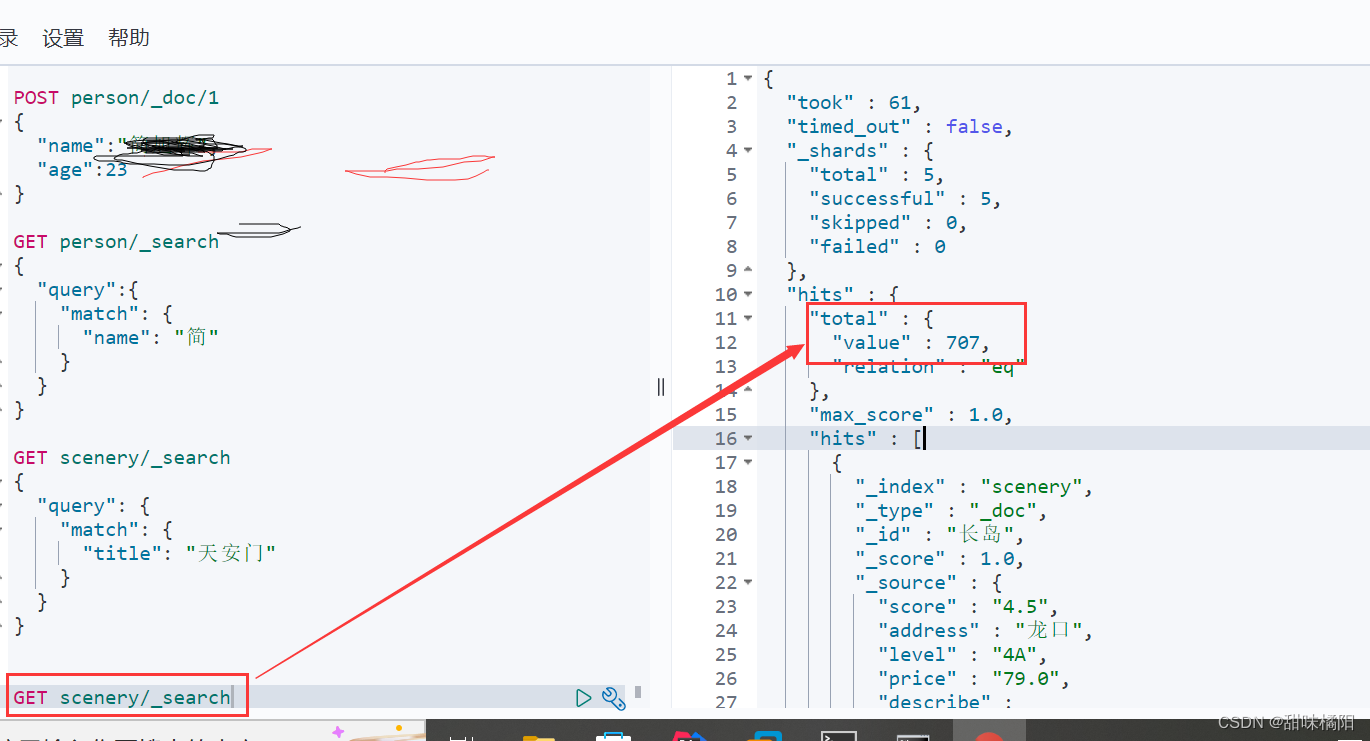Click the "took" : 61 response line
The width and height of the screenshot is (1370, 741).
click(x=853, y=103)
